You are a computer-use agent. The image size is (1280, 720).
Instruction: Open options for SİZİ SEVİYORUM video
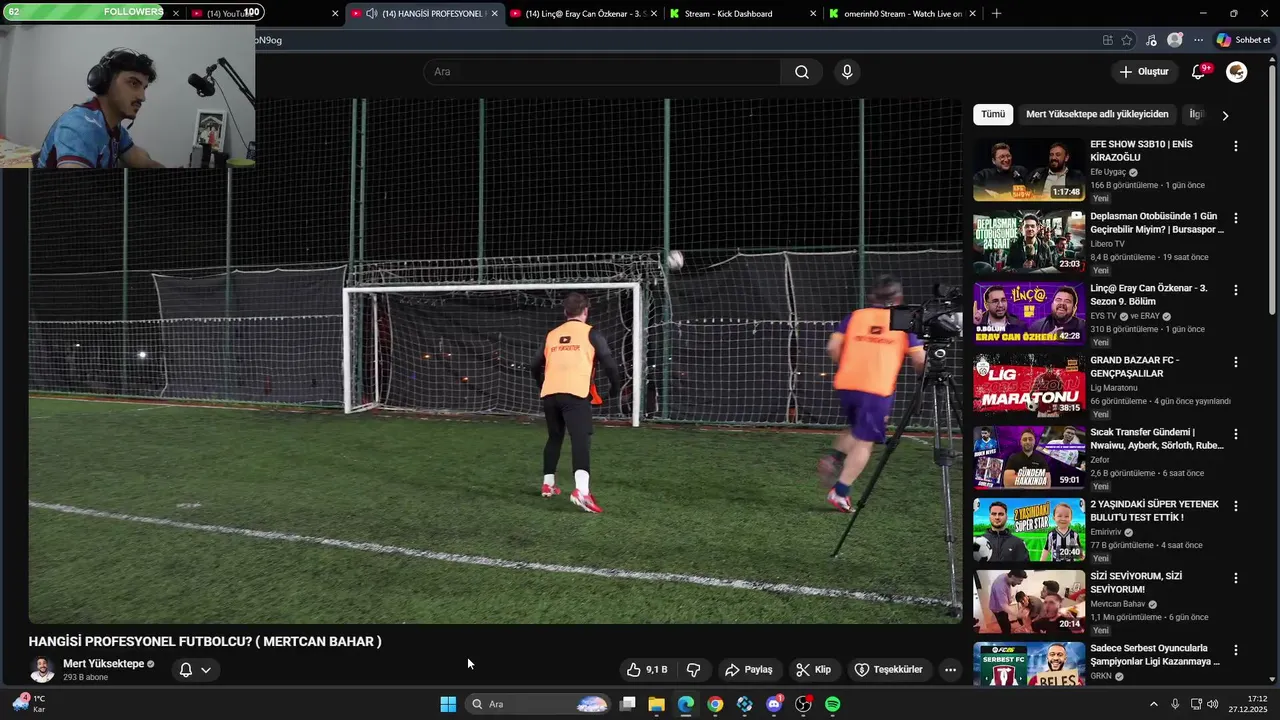click(x=1236, y=578)
